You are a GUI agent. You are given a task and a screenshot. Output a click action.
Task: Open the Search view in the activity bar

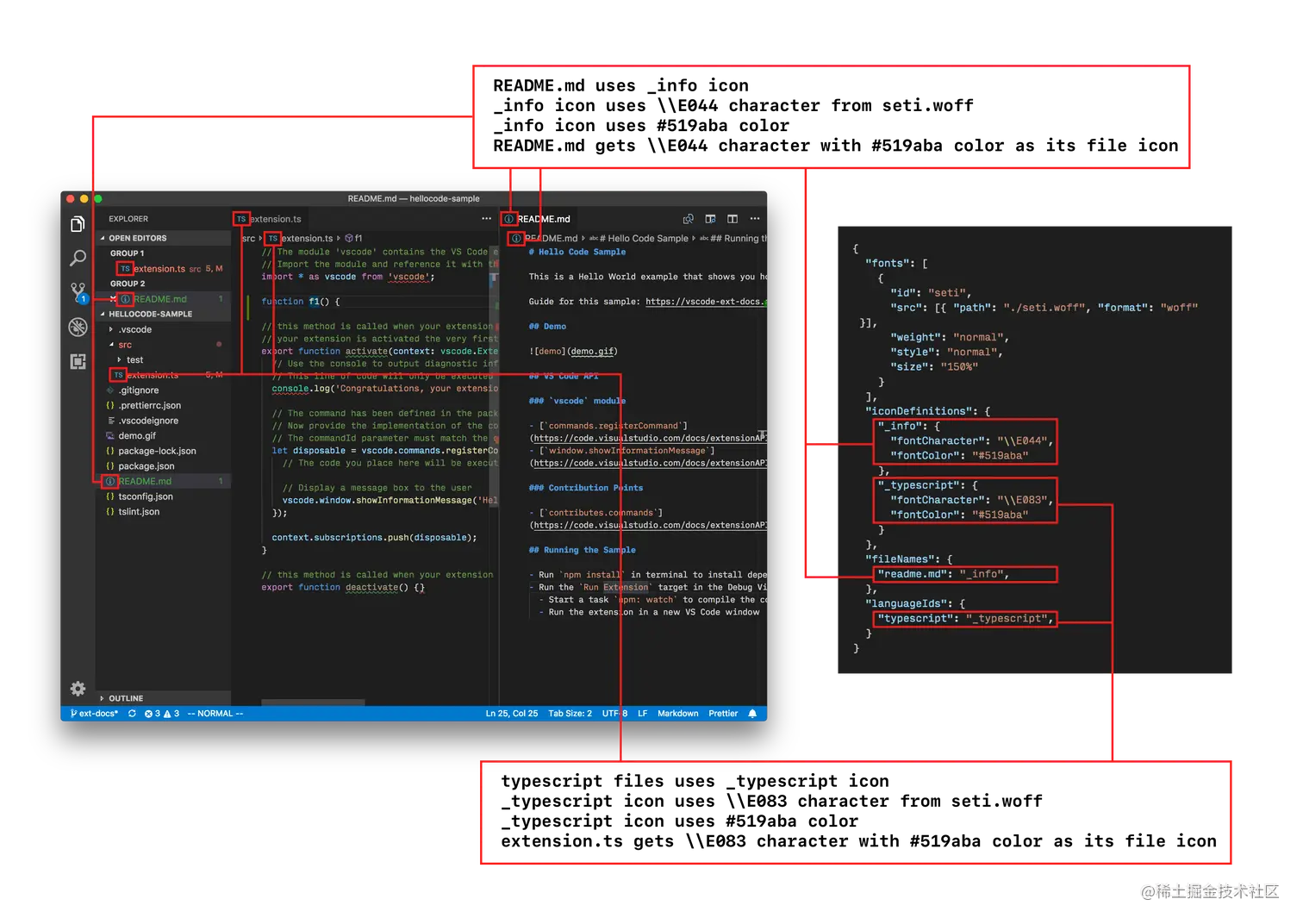tap(78, 258)
